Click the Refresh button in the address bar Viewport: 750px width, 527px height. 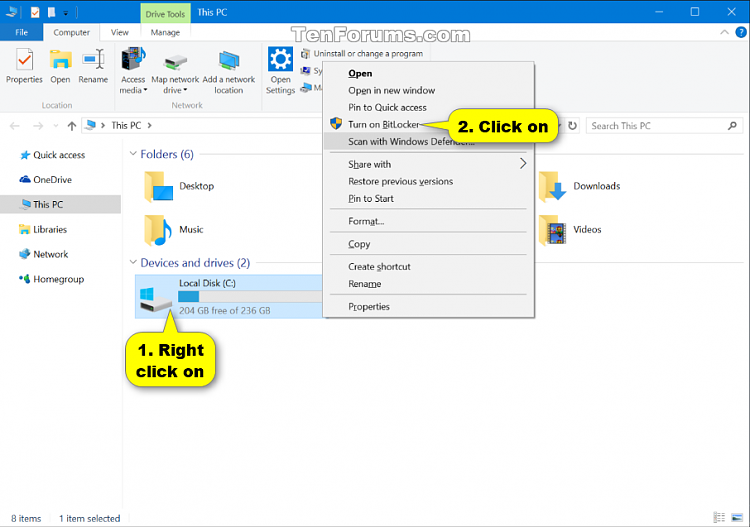click(572, 126)
